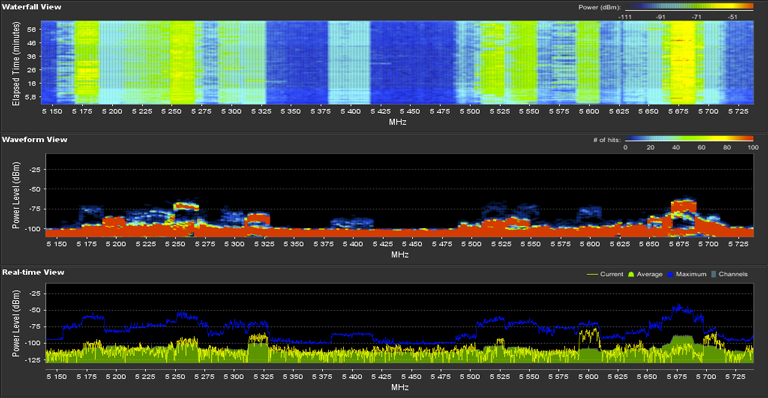Click the red peak near 5 675 in the Waveform plot
768x398 pixels.
(x=683, y=206)
